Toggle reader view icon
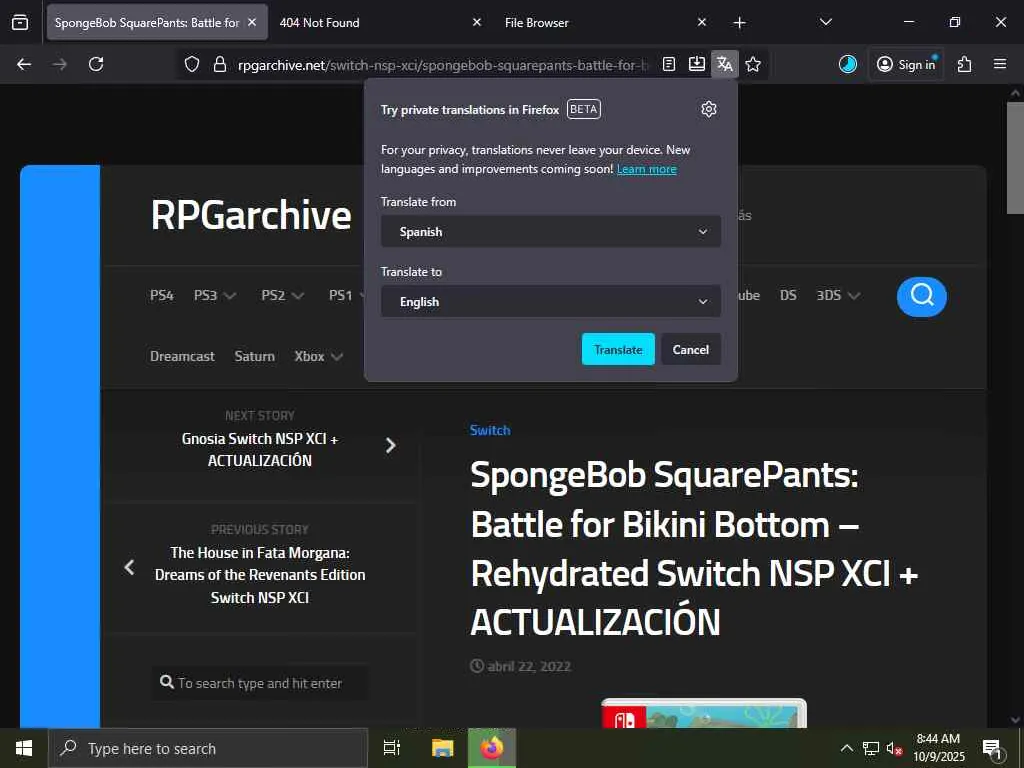Screen dimensions: 1024x768 pos(669,64)
